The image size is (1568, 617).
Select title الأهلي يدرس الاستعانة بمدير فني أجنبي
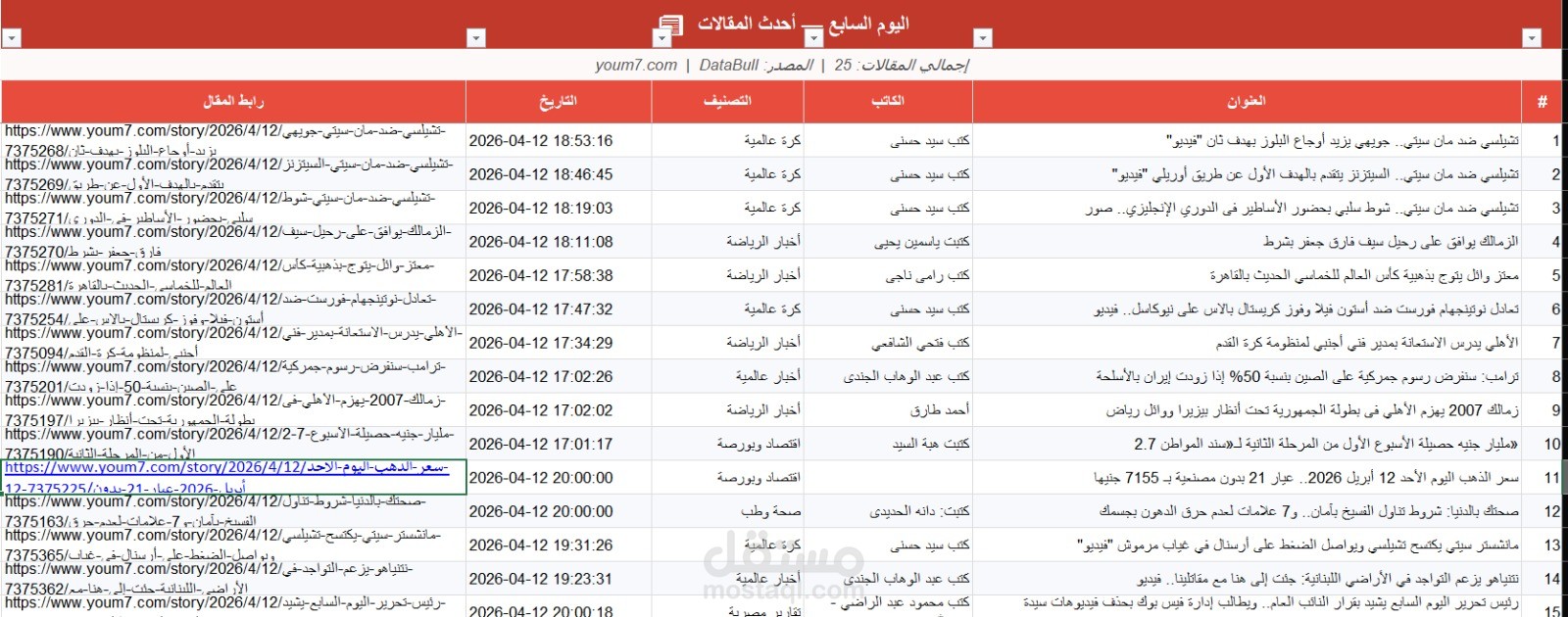1247,343
